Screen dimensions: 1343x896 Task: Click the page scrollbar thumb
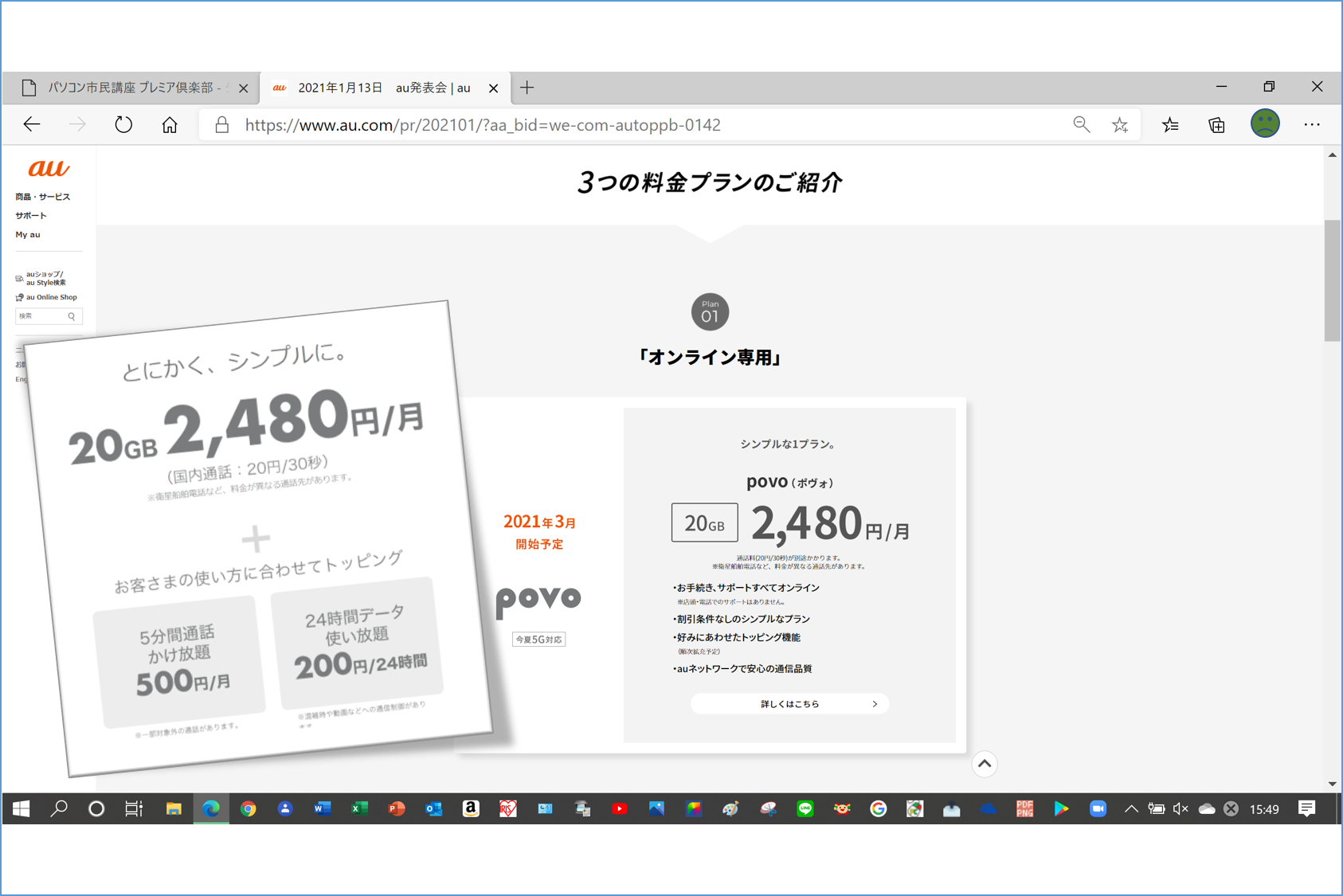1332,280
